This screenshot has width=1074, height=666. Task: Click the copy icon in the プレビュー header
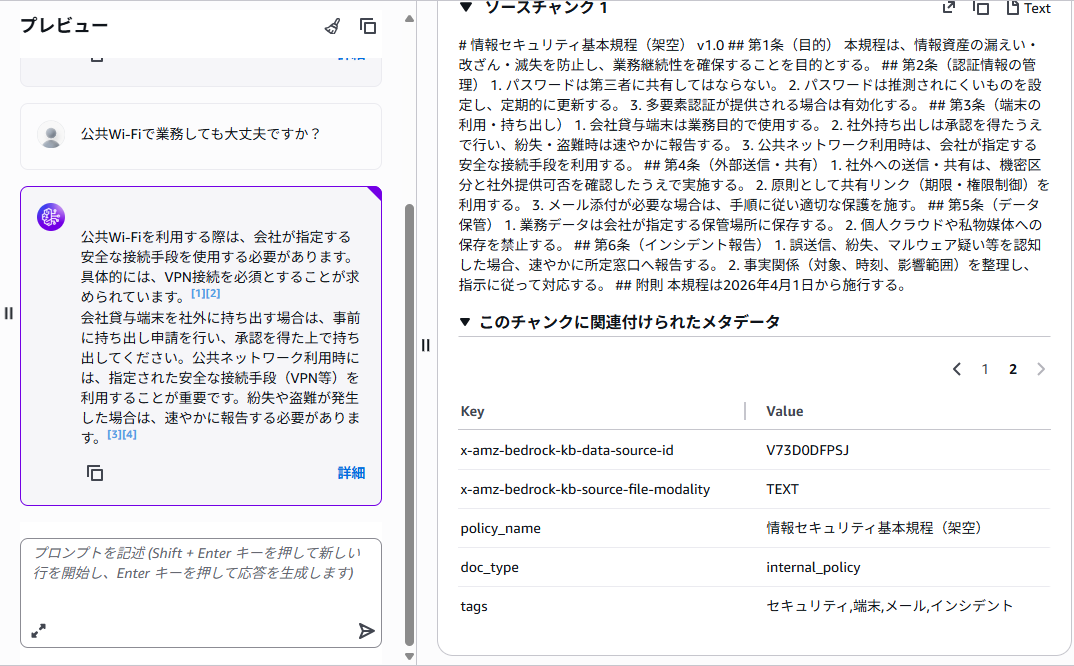click(368, 27)
